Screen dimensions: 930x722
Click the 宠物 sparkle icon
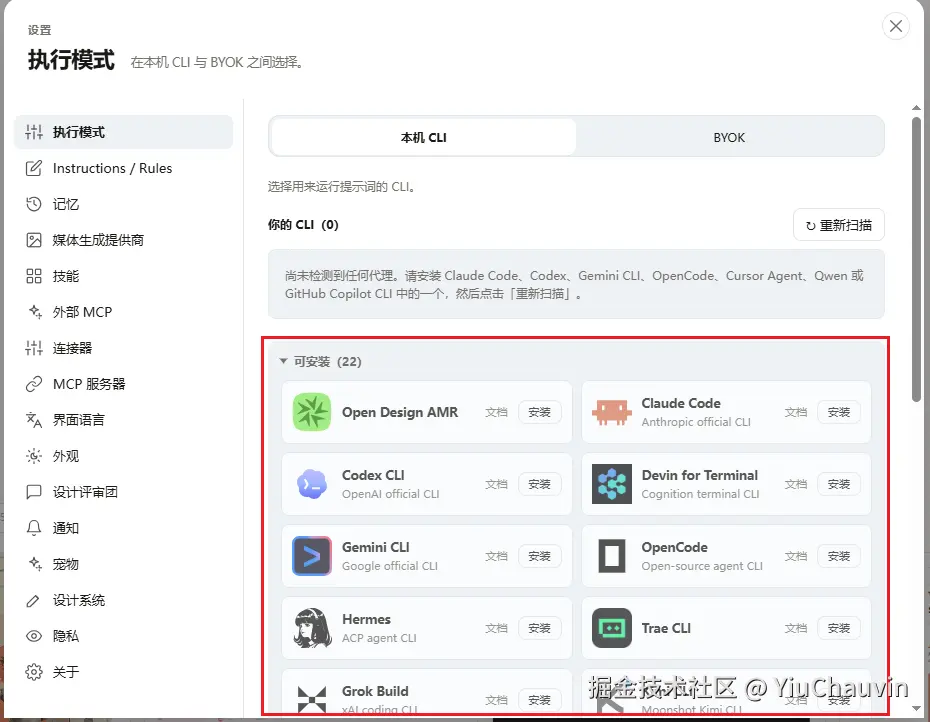click(34, 564)
